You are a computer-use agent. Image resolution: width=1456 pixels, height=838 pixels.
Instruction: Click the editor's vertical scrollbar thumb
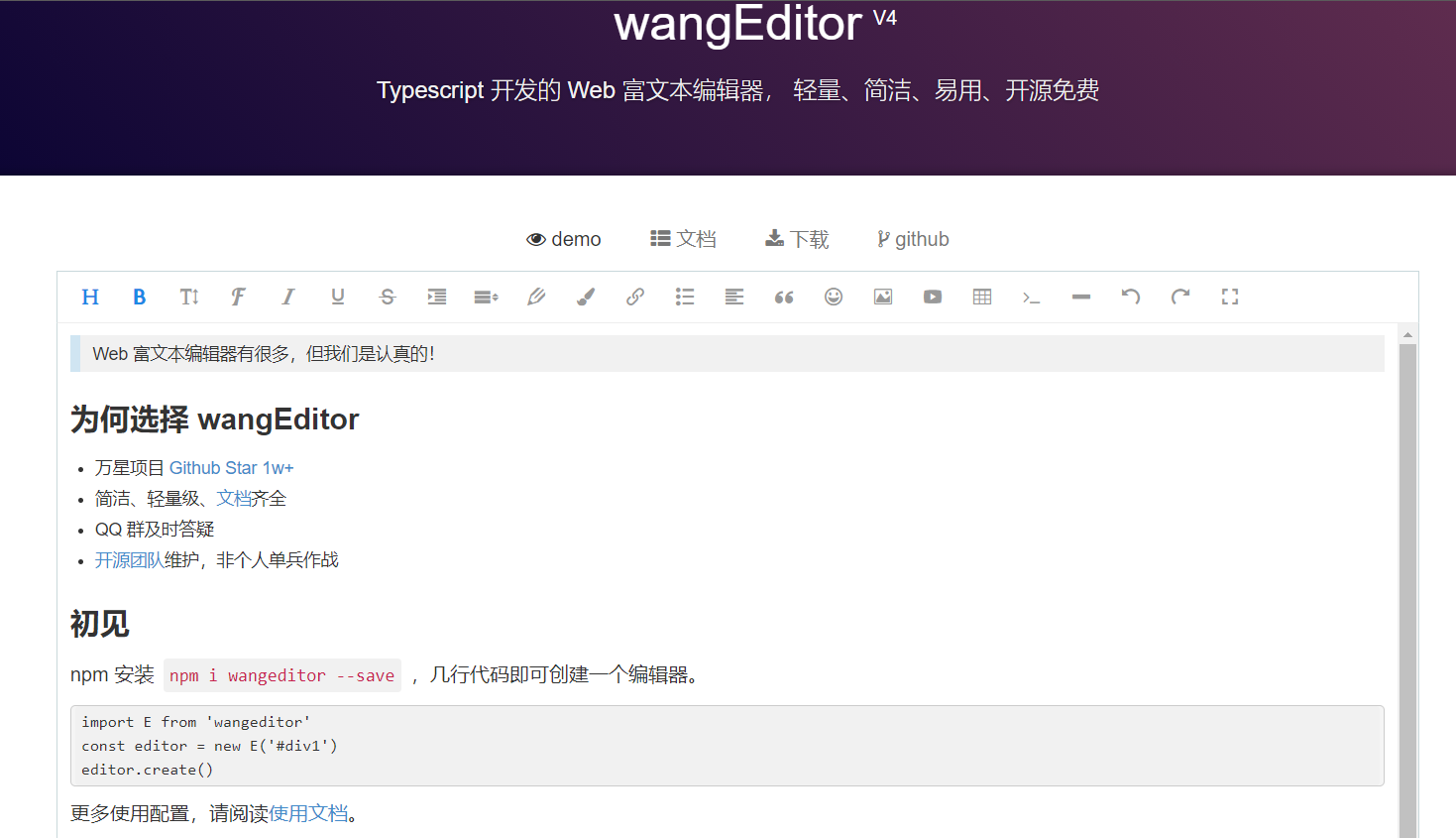tap(1407, 591)
